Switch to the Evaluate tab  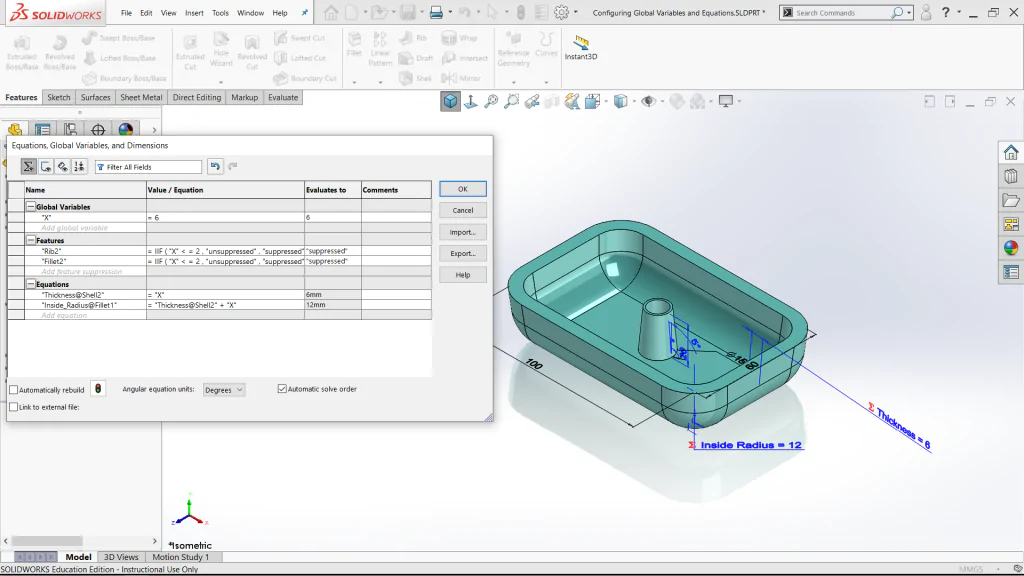tap(283, 97)
